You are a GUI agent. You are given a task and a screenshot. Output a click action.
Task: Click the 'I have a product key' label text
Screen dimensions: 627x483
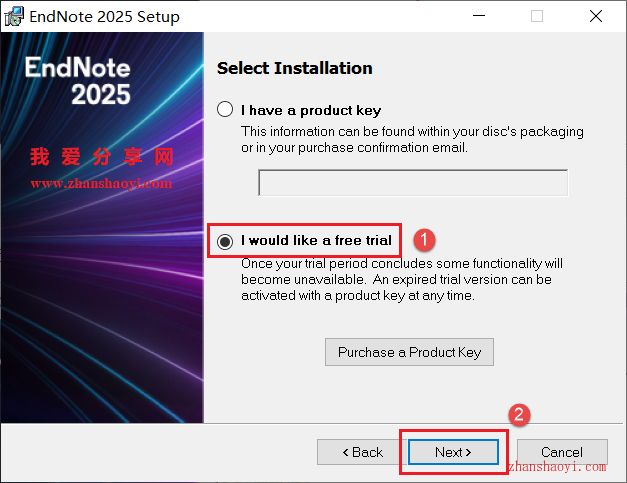click(311, 110)
